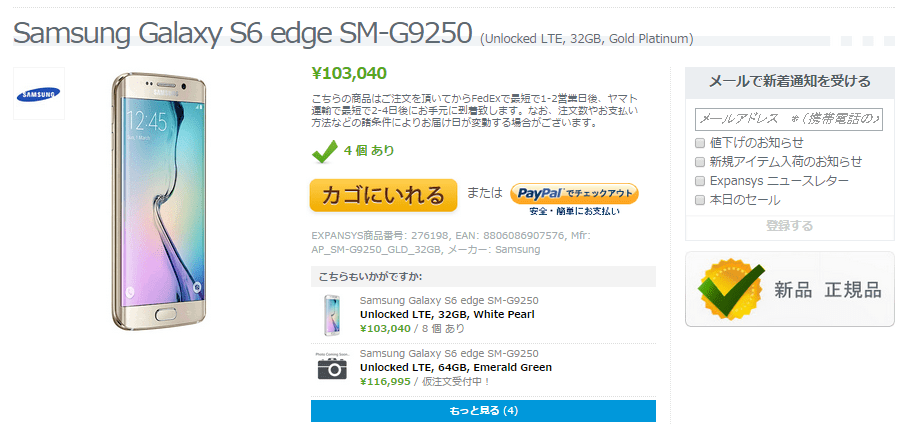This screenshot has height=424, width=913.
Task: Check the 新規アイテム入荷のお知らせ option
Action: click(700, 162)
